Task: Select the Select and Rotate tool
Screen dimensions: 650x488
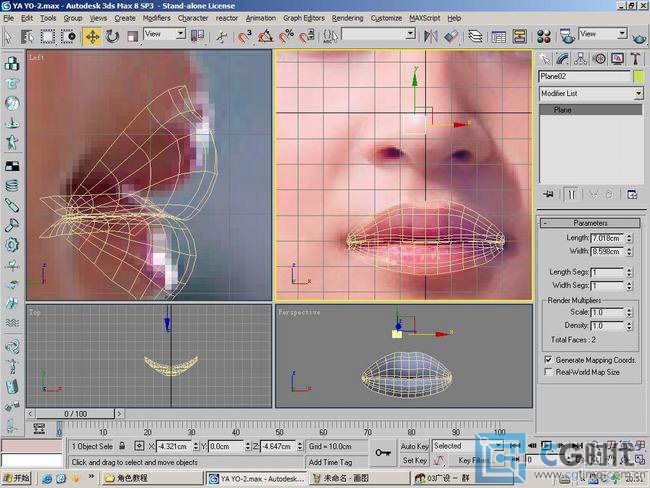Action: point(112,36)
